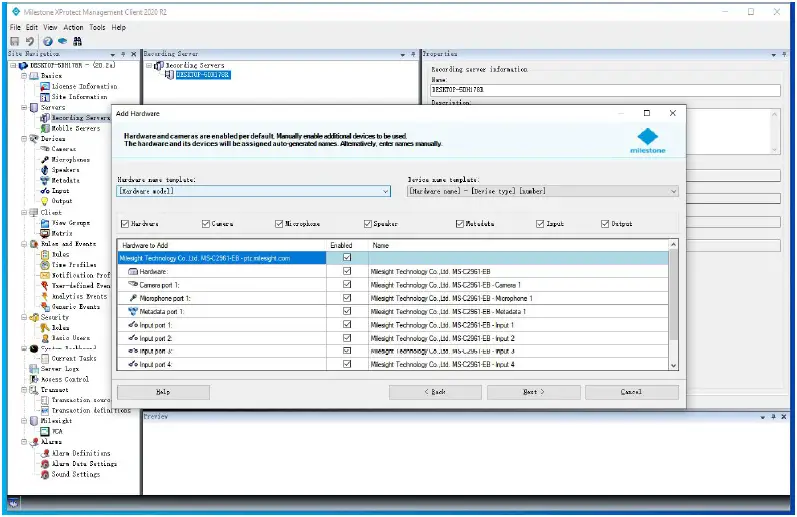The width and height of the screenshot is (797, 517).
Task: Open the Speakers devices node
Action: [x=65, y=170]
